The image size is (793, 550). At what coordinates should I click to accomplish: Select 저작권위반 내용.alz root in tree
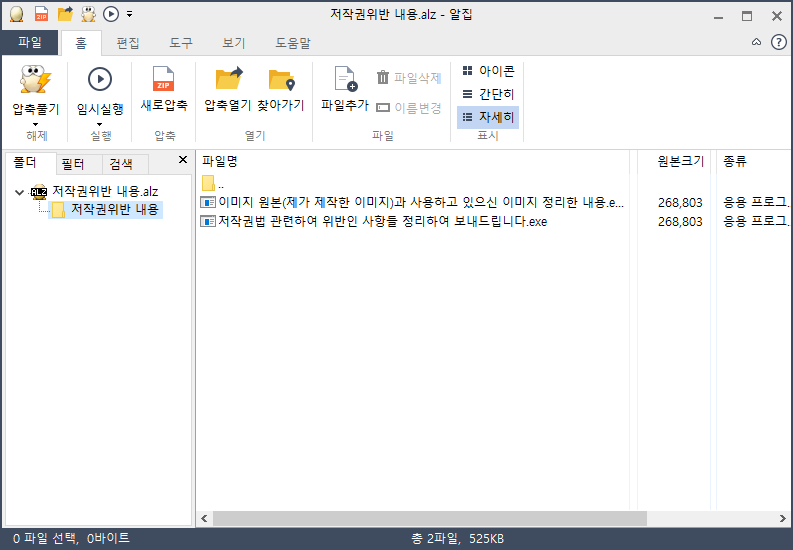point(105,192)
